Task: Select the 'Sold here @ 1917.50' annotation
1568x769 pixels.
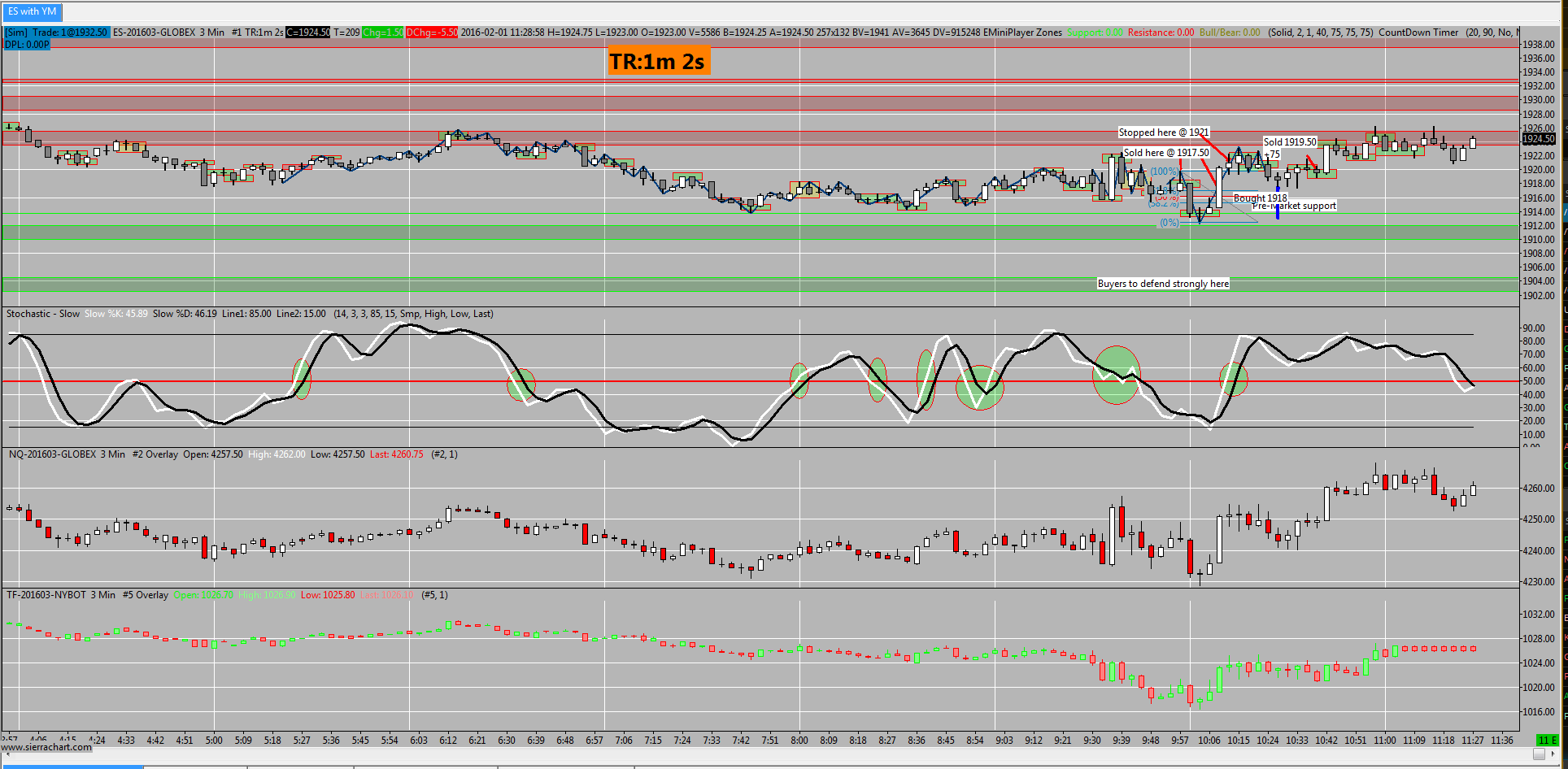Action: 1166,153
